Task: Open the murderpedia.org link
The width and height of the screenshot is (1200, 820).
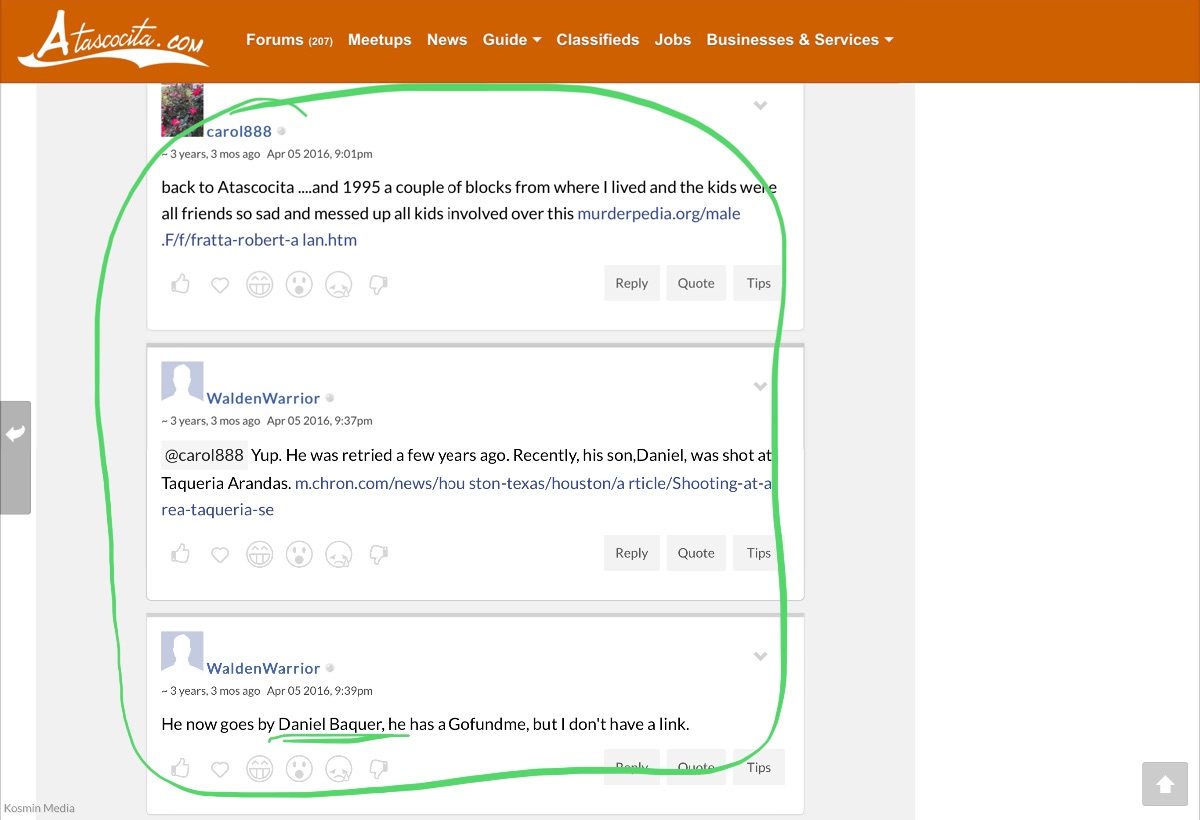Action: coord(658,214)
